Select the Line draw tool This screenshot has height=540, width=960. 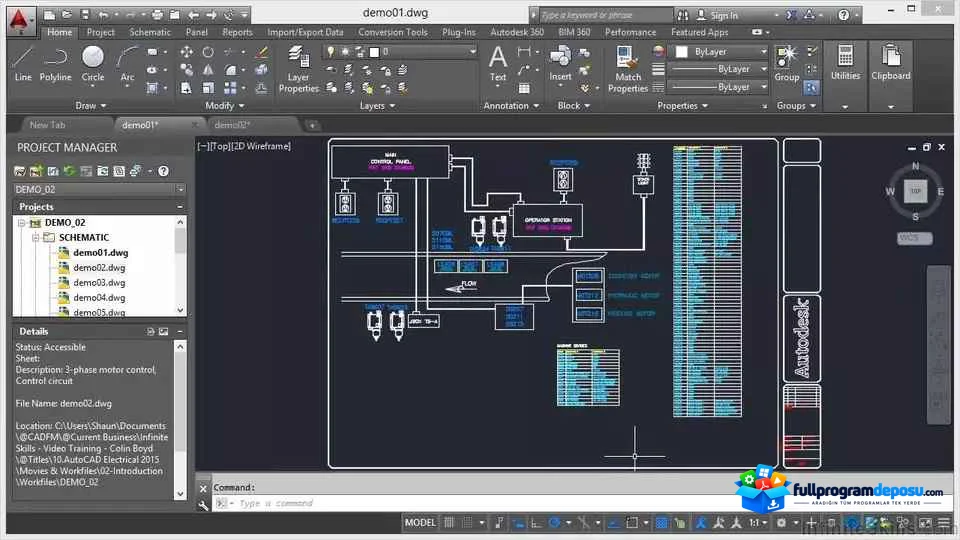point(23,64)
